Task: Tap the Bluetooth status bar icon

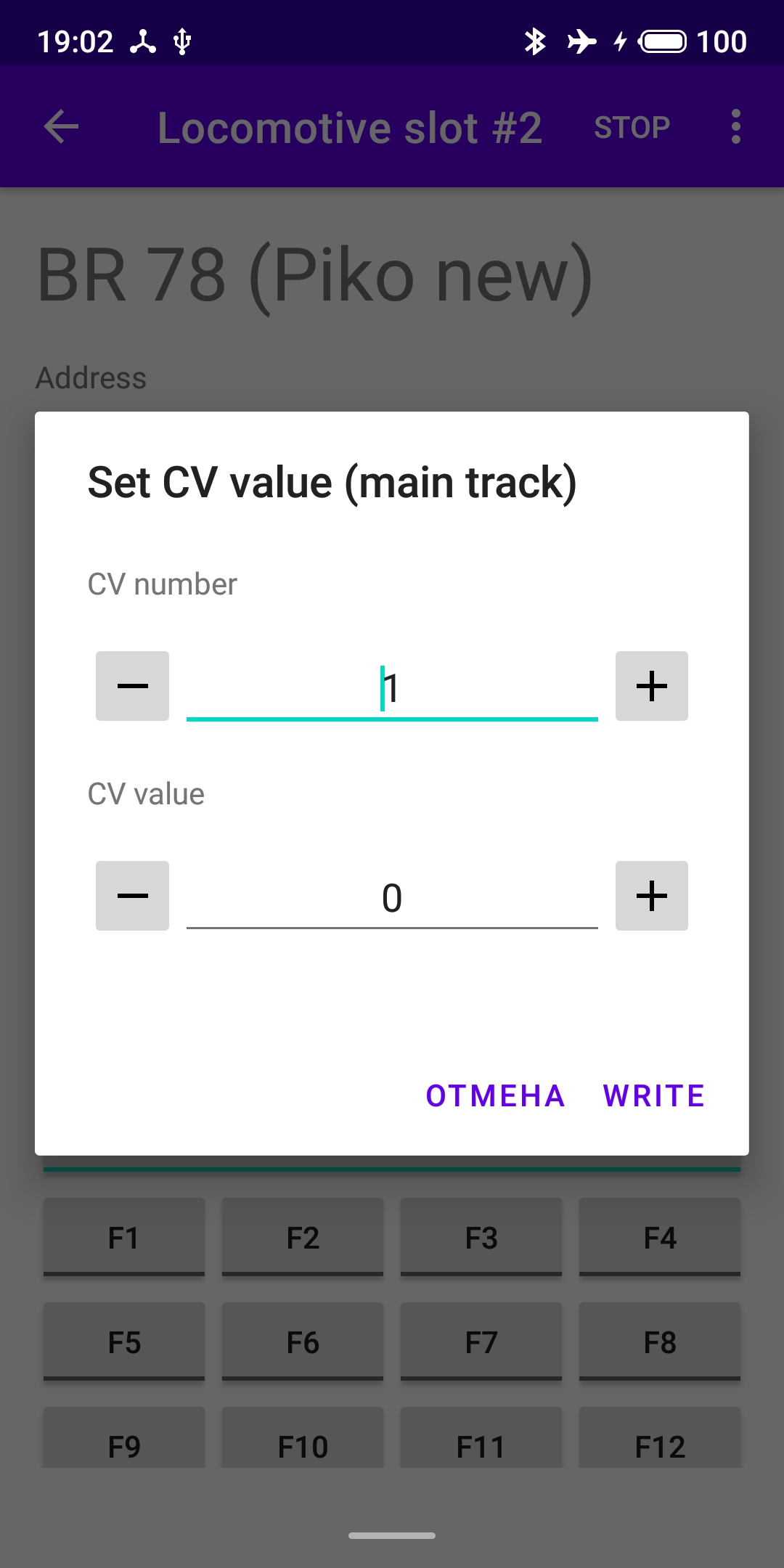Action: [535, 41]
